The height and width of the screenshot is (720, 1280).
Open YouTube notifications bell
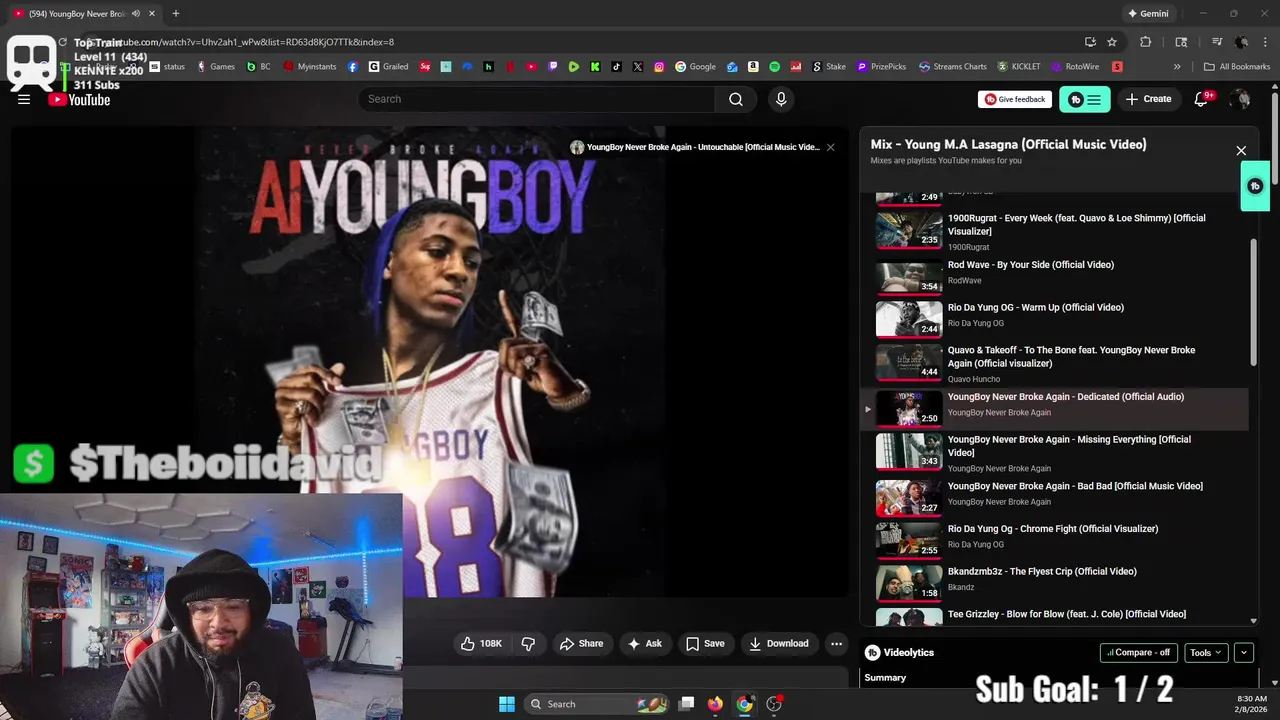point(1202,99)
